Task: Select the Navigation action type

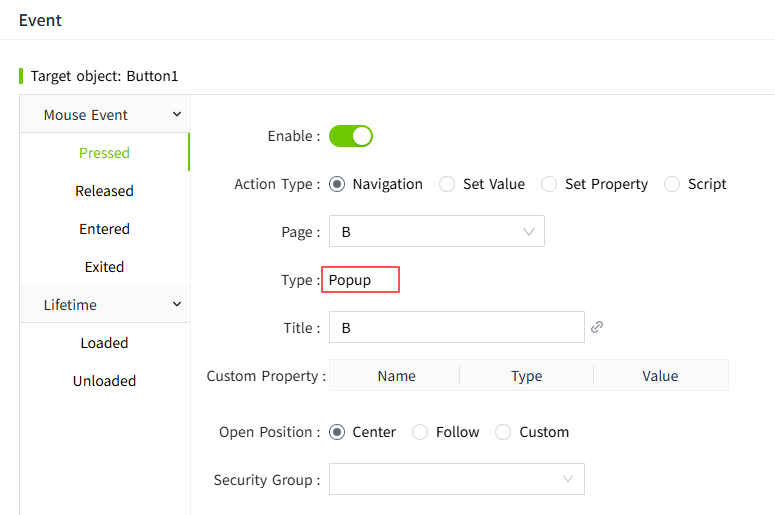Action: (337, 184)
